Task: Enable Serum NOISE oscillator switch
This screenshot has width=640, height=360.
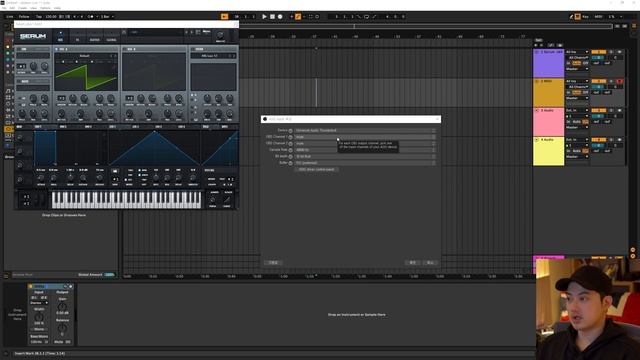Action: 193,49
